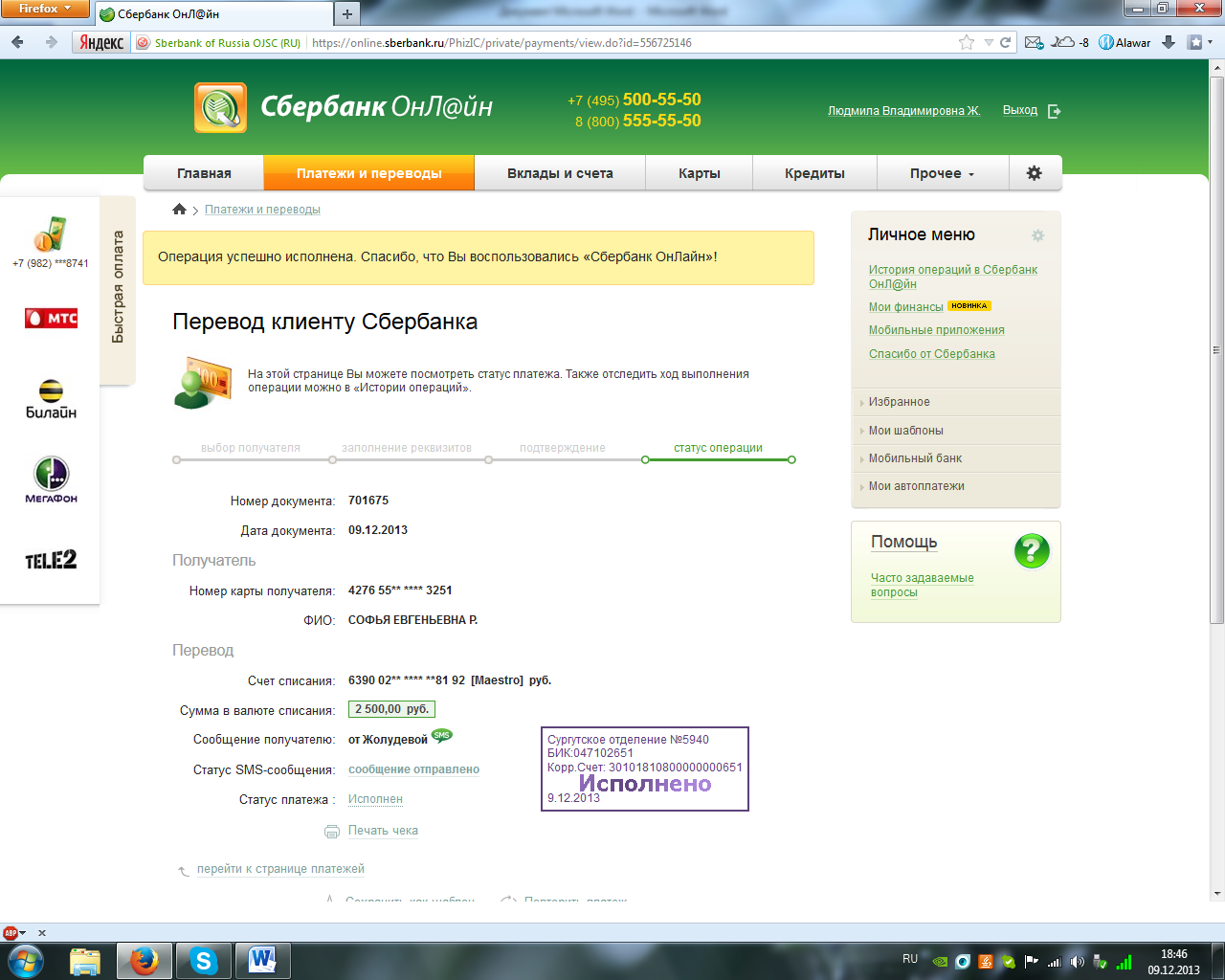Open Часто задаваемые вопросы link

[x=923, y=585]
